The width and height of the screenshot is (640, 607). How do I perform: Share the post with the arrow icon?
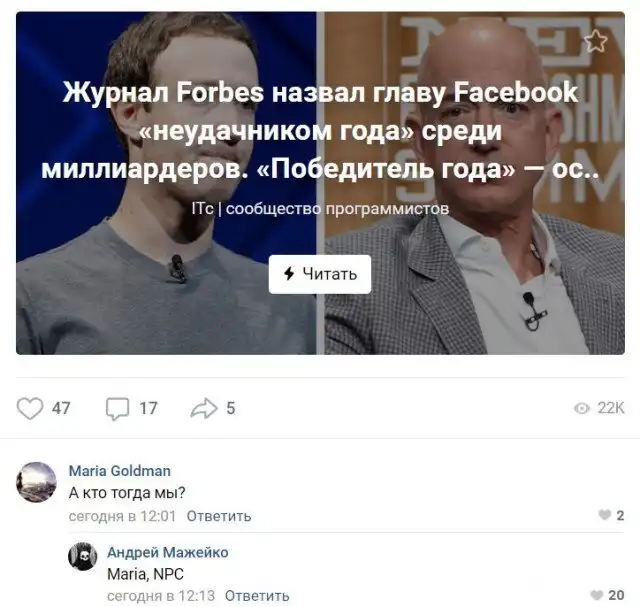204,408
